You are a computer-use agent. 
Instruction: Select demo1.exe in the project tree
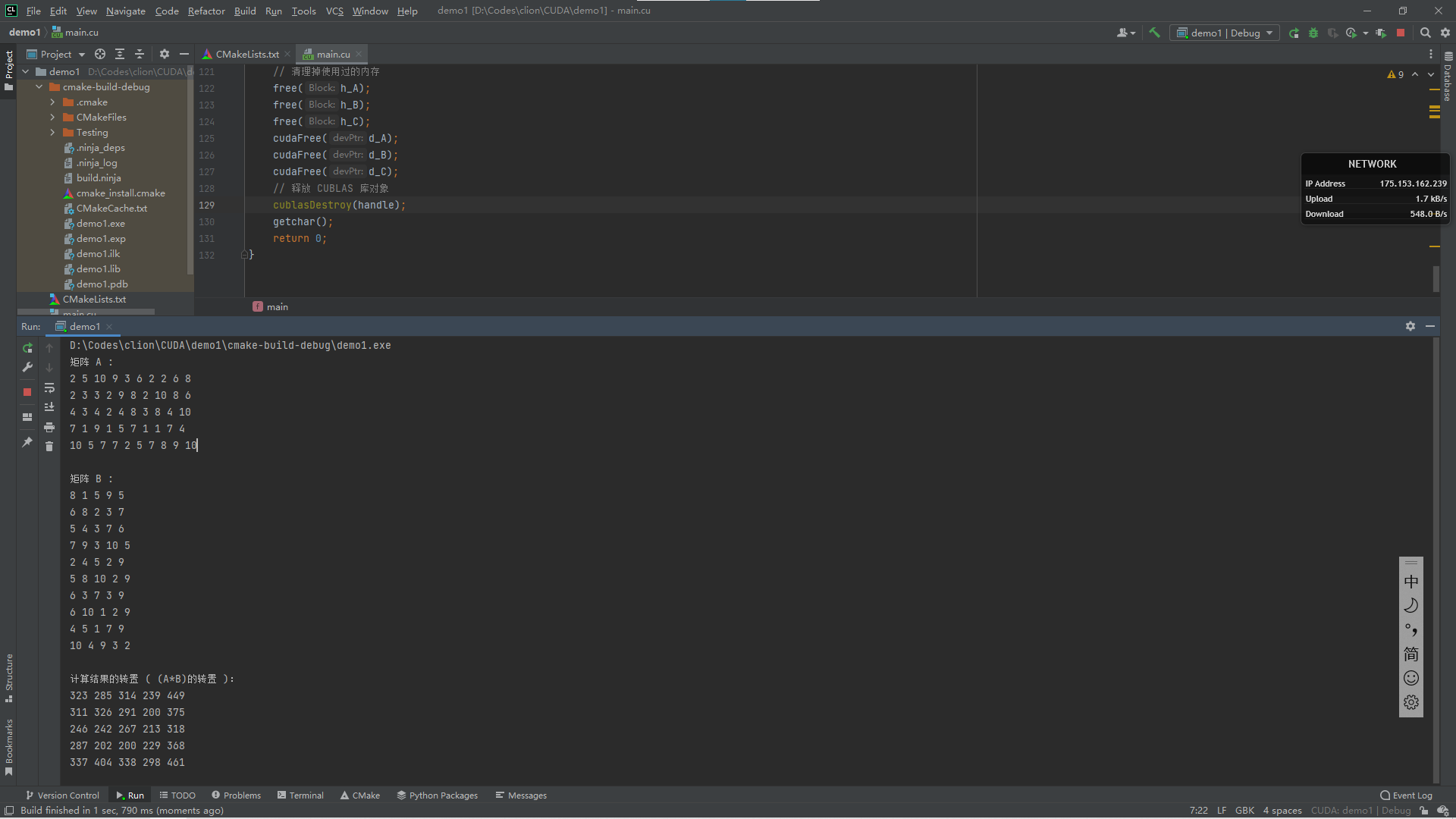(100, 224)
